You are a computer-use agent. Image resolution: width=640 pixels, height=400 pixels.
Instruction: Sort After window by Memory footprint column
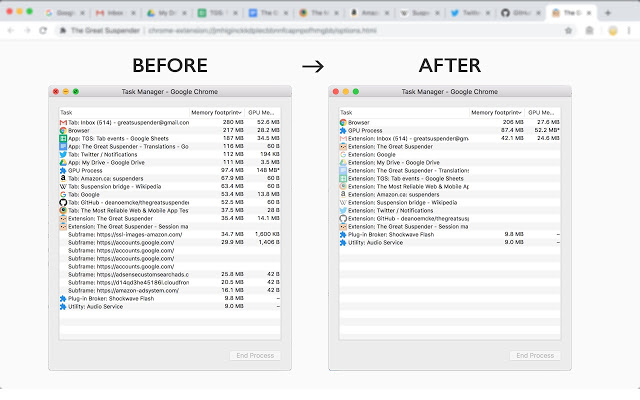tap(497, 112)
